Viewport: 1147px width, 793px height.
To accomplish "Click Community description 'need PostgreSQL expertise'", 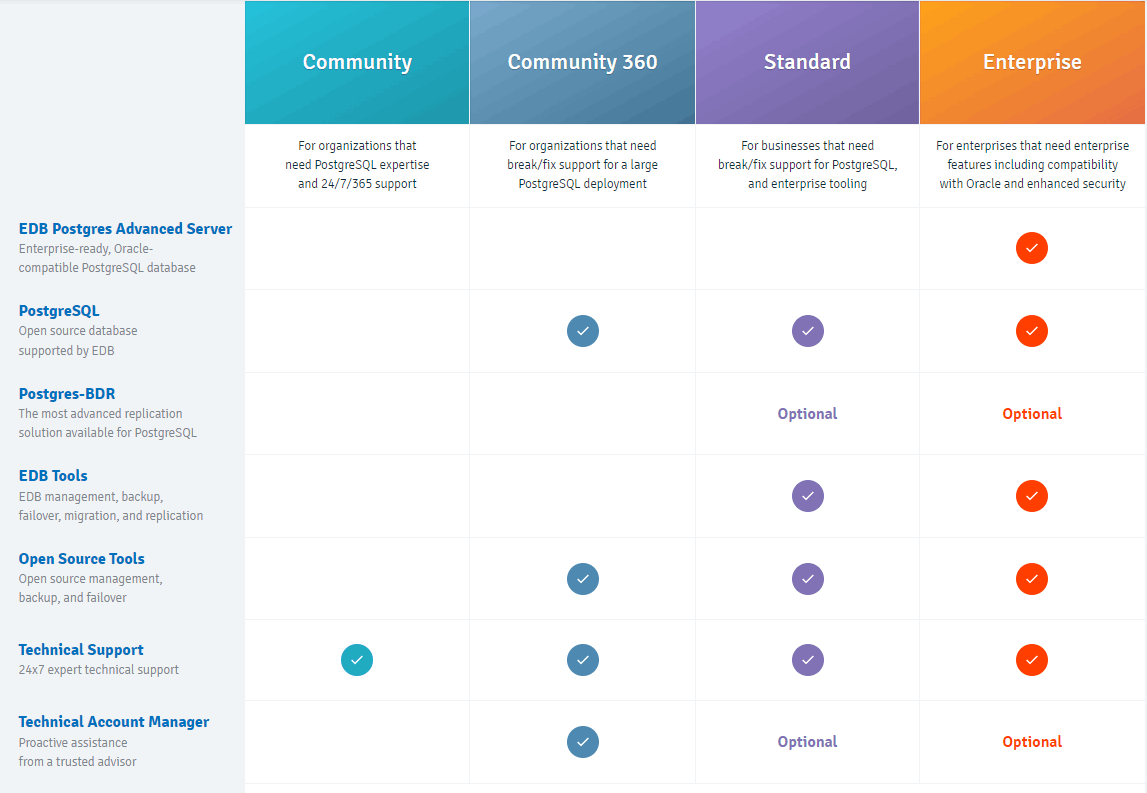I will [357, 165].
